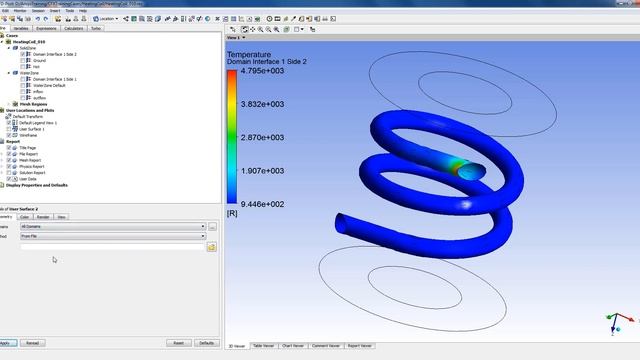Open the Chart Viewer tab

(293, 346)
